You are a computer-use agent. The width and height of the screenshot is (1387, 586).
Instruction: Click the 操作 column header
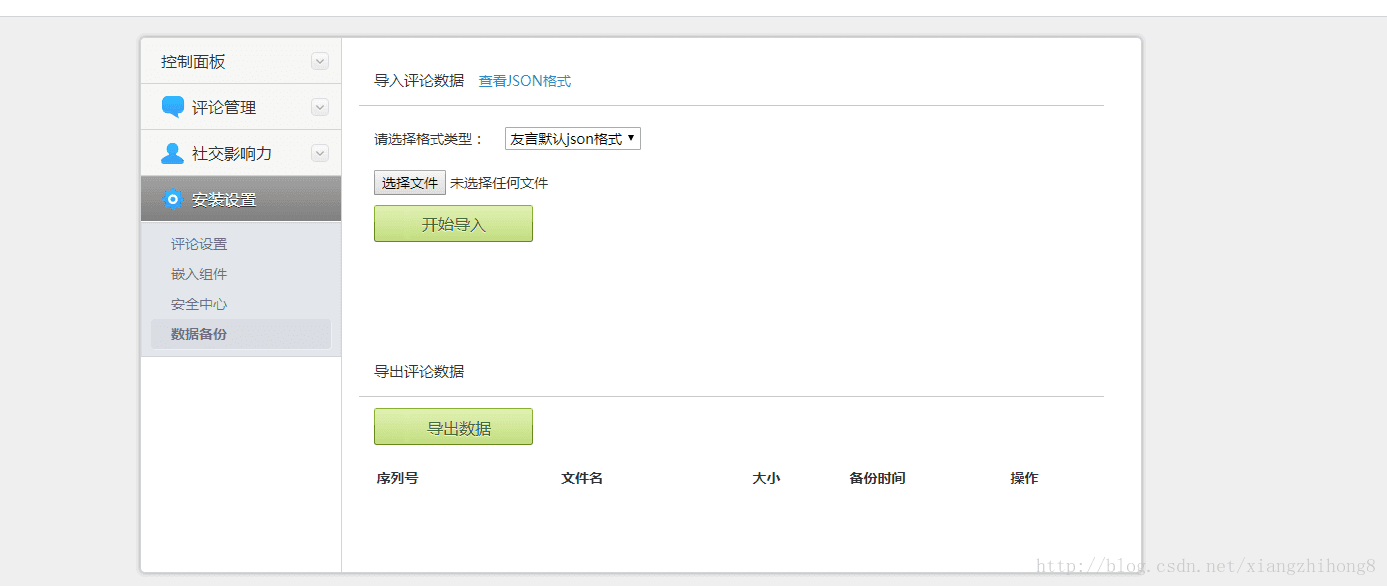(x=1024, y=478)
